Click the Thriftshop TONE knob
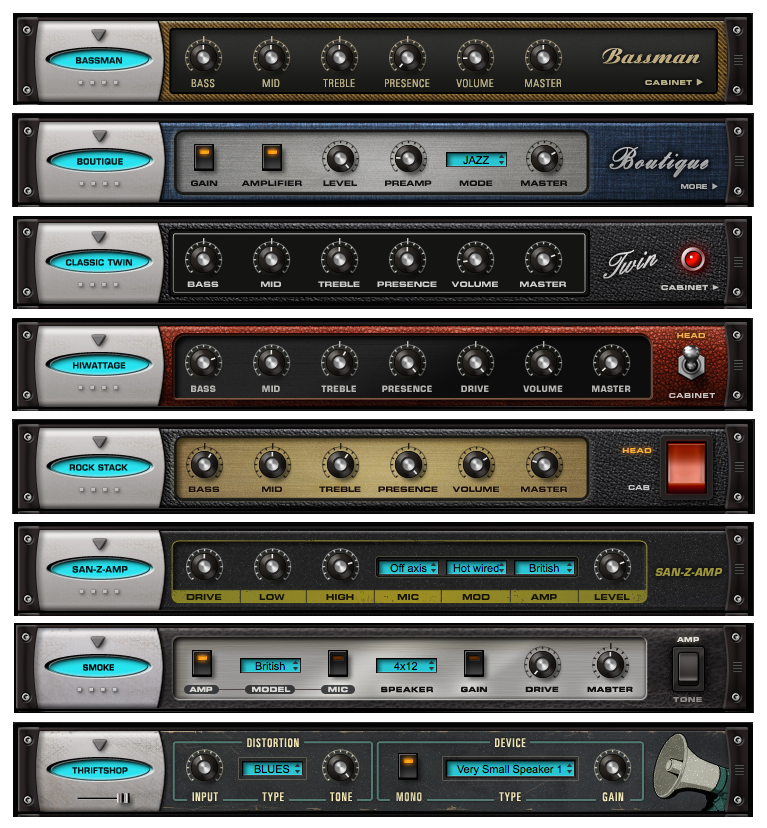Screen dimensions: 767x828 pyautogui.click(x=340, y=766)
